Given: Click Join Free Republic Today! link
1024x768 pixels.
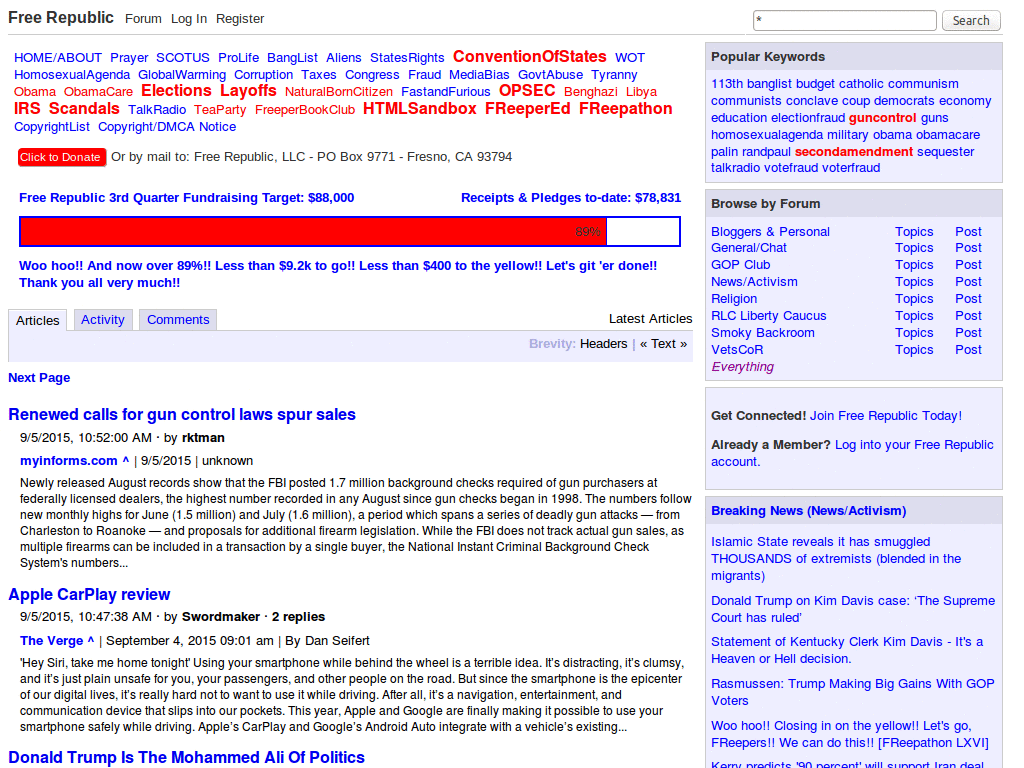Looking at the screenshot, I should pos(886,416).
